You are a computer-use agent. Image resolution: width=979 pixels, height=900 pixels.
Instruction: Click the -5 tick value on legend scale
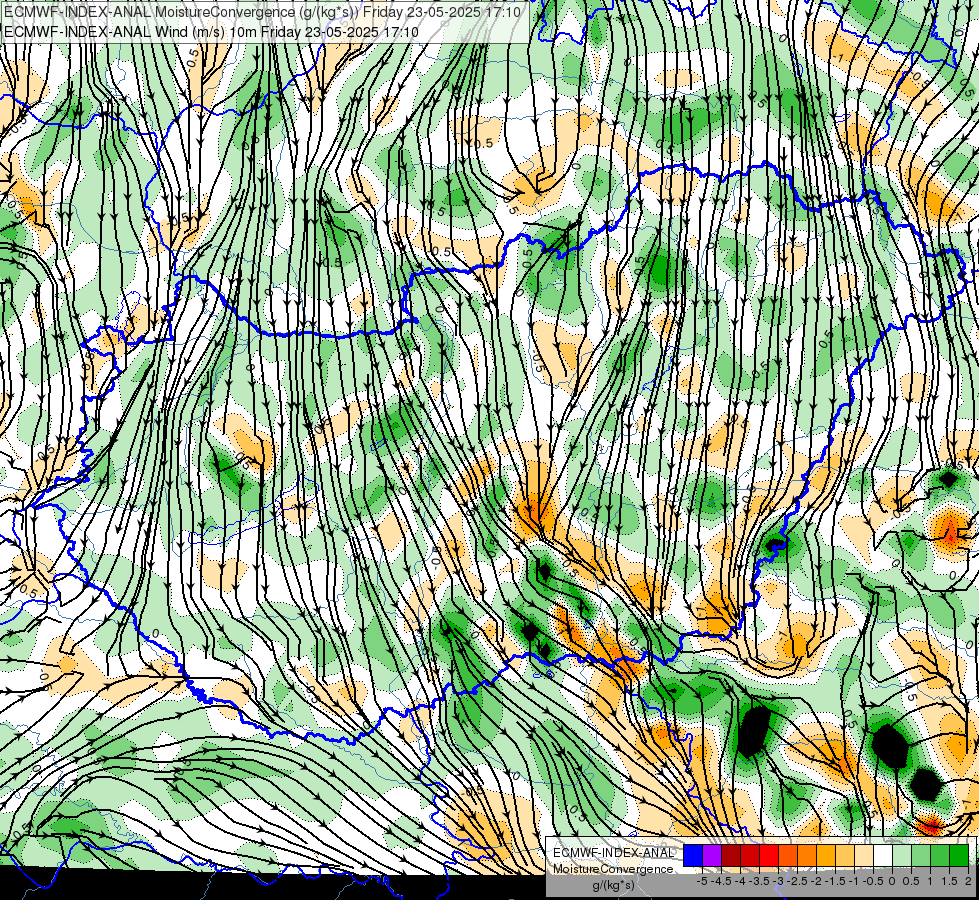pos(702,881)
